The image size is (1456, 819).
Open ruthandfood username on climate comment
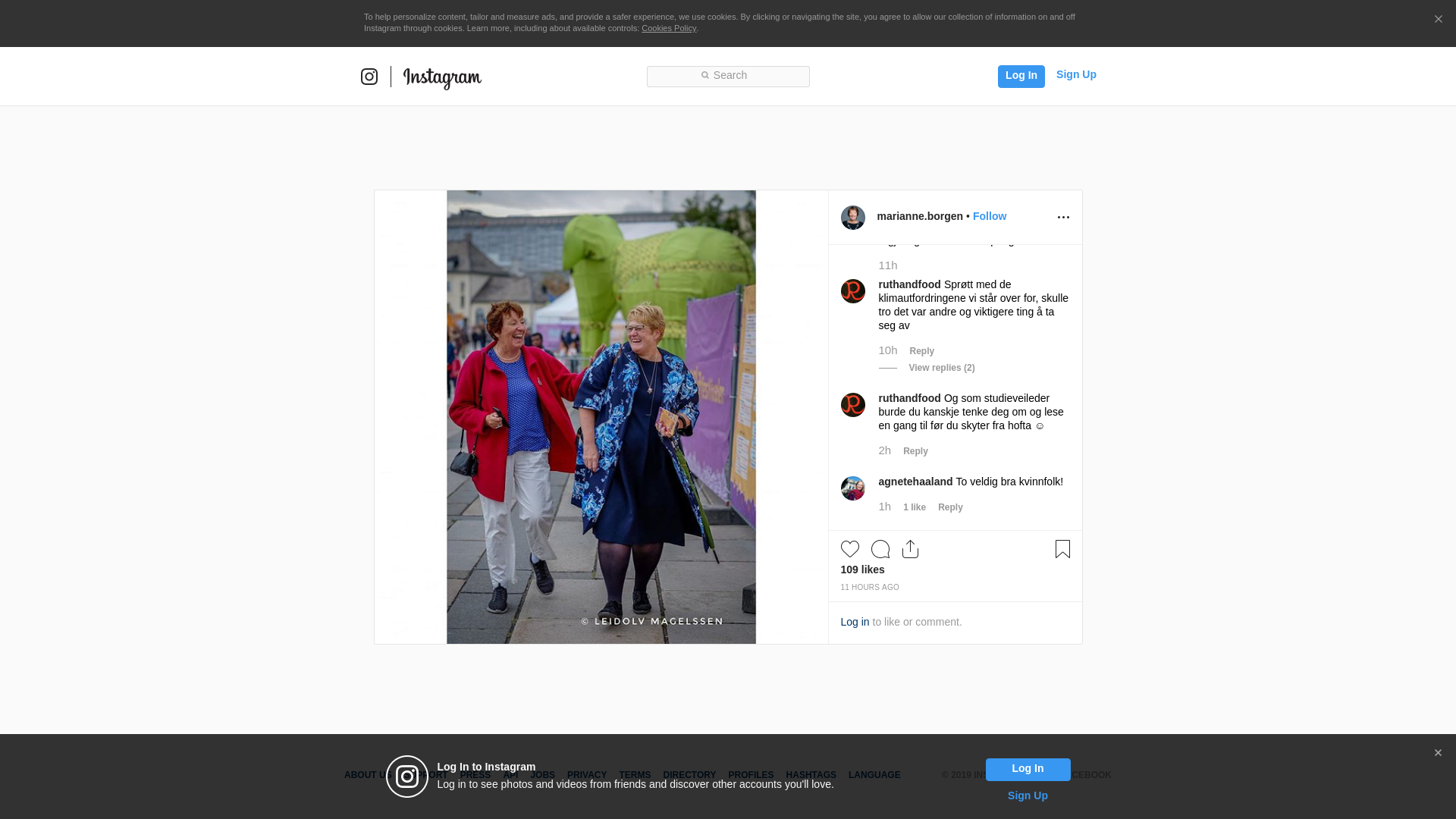point(909,284)
